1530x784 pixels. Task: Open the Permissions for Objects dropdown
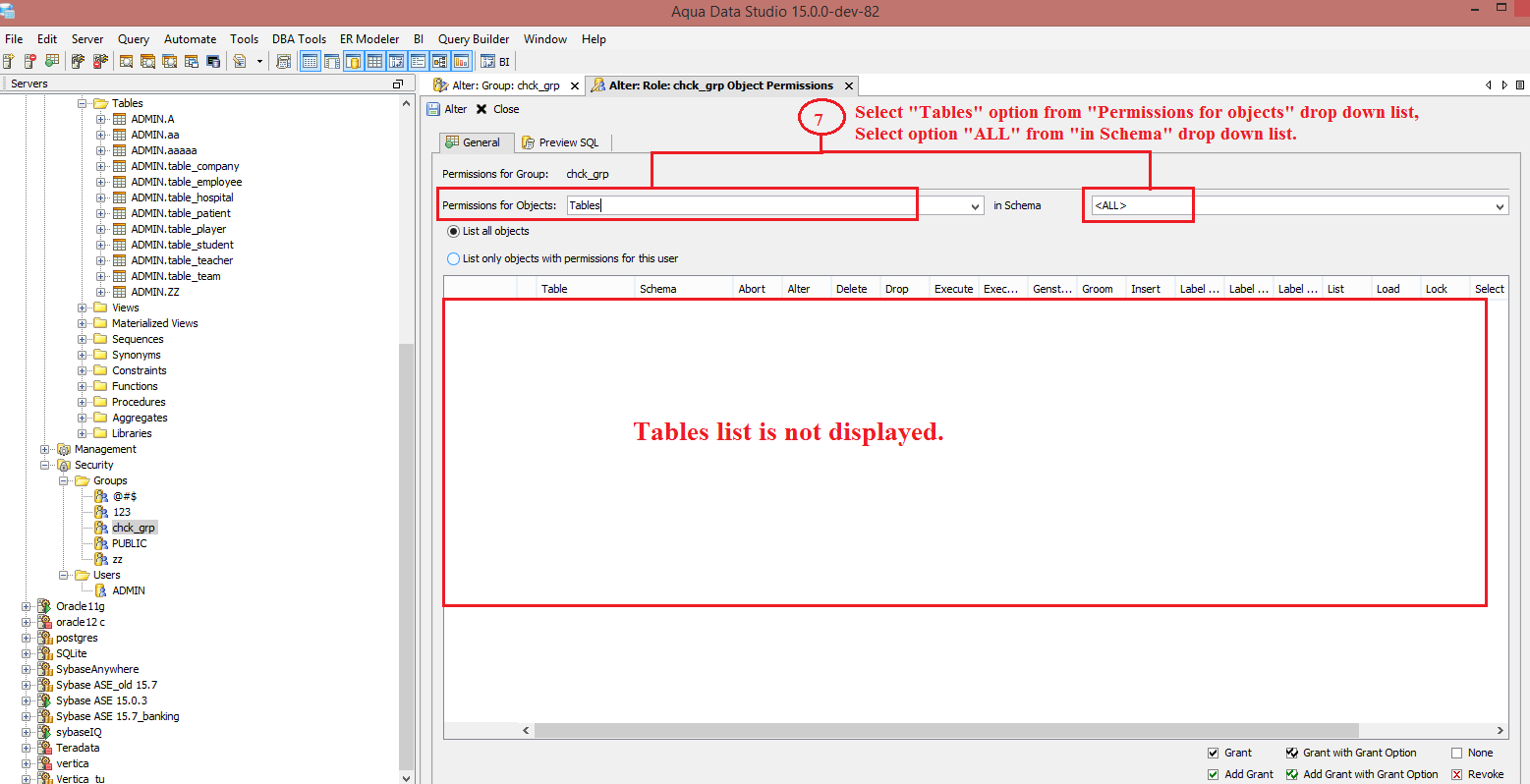click(x=976, y=206)
